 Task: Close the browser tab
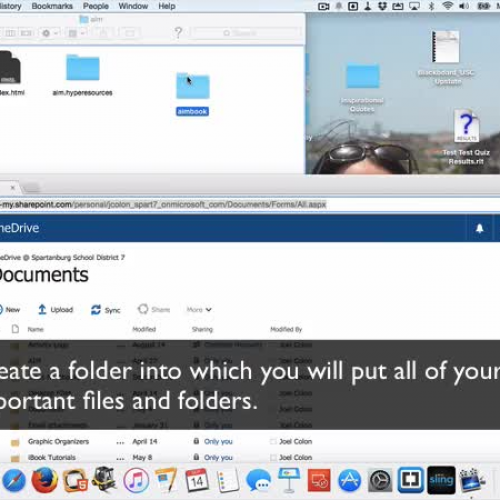tap(13, 188)
